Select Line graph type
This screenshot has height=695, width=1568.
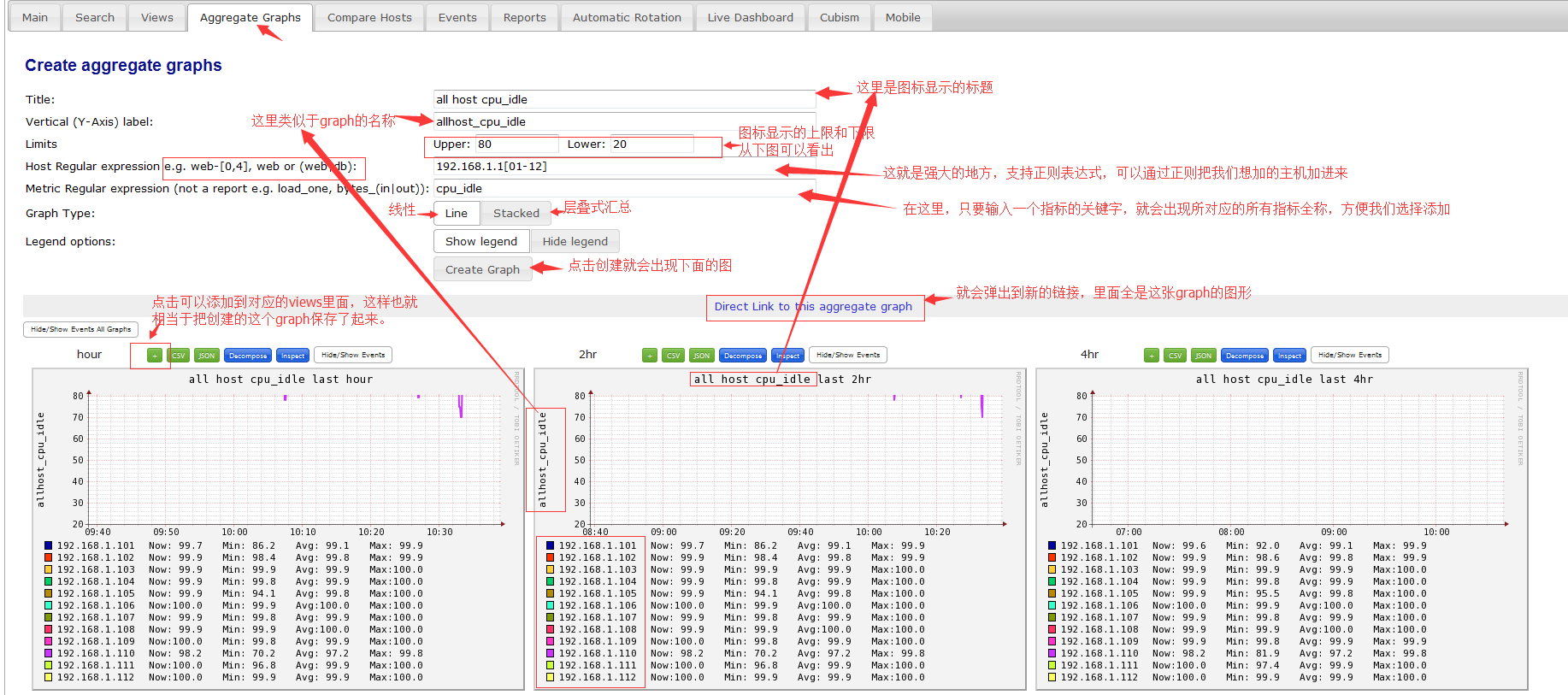[x=456, y=213]
